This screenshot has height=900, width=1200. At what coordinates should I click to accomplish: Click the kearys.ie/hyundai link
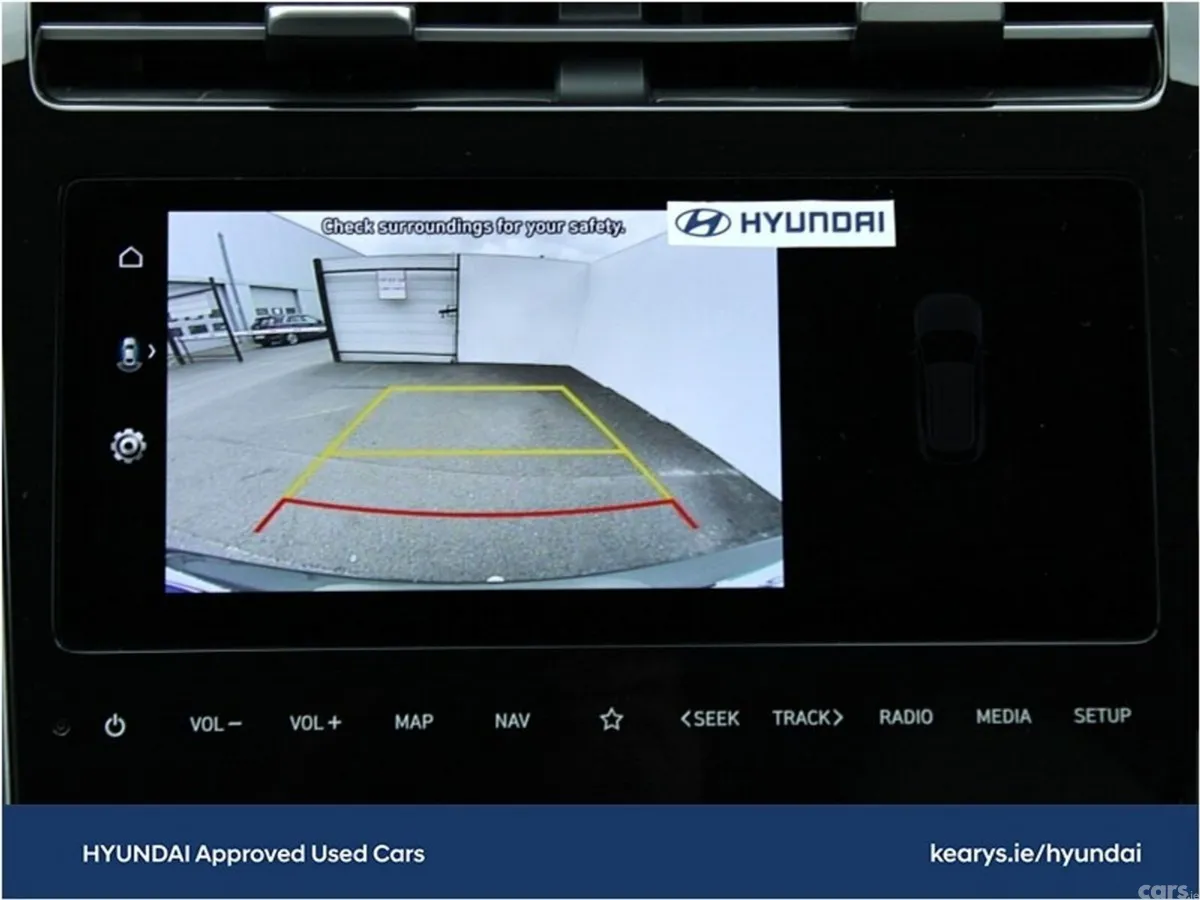click(1035, 854)
